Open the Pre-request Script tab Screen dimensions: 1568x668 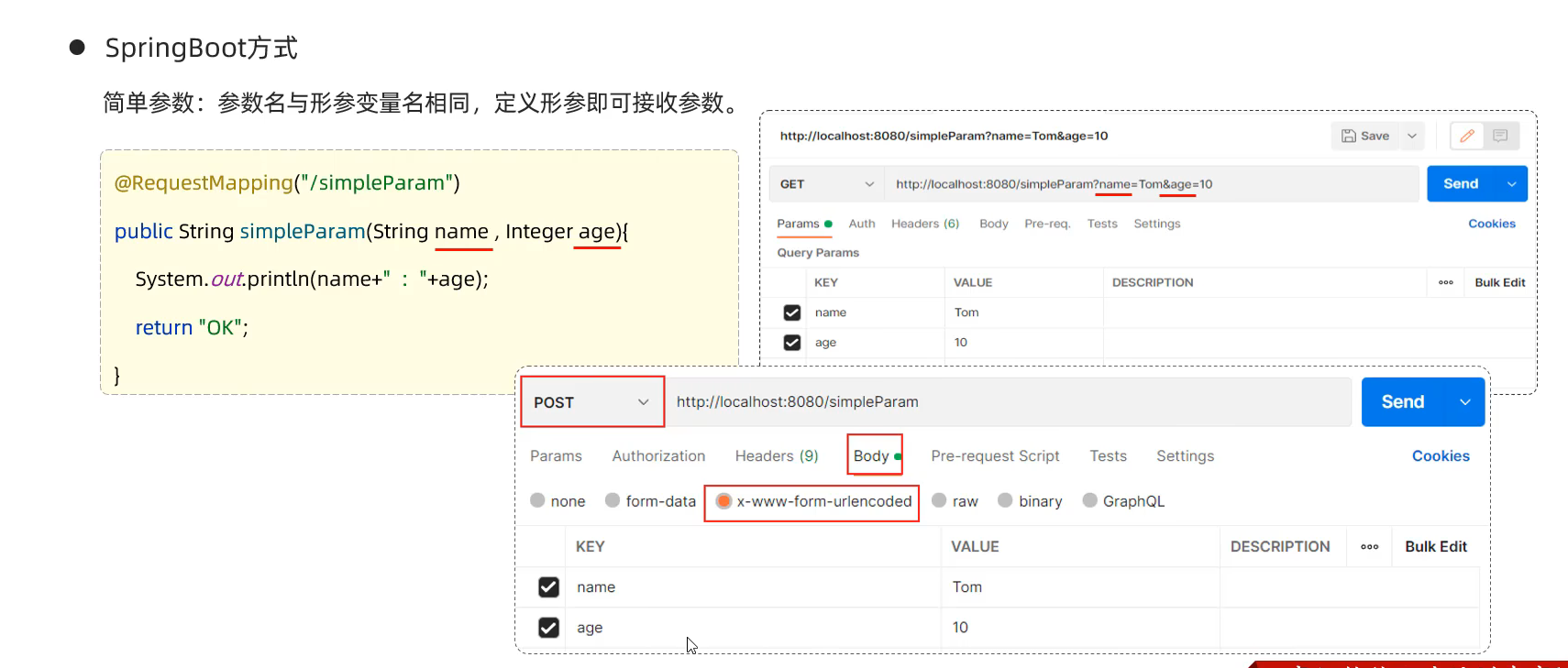click(x=995, y=456)
